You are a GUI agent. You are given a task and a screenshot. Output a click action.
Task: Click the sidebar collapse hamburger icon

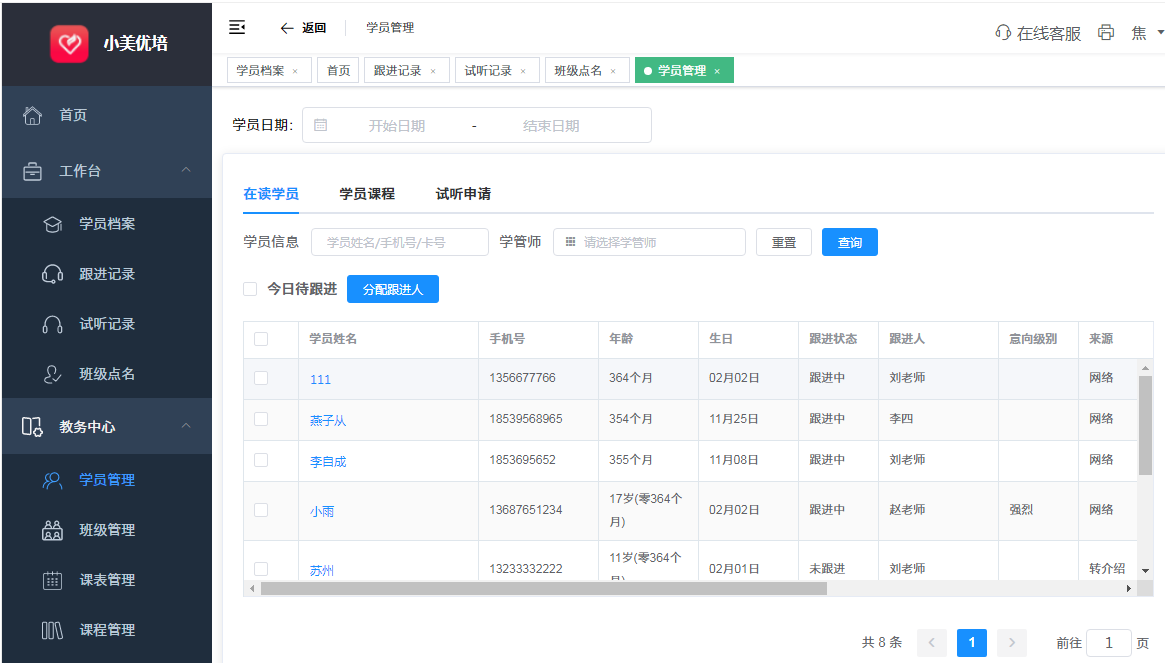pos(237,27)
